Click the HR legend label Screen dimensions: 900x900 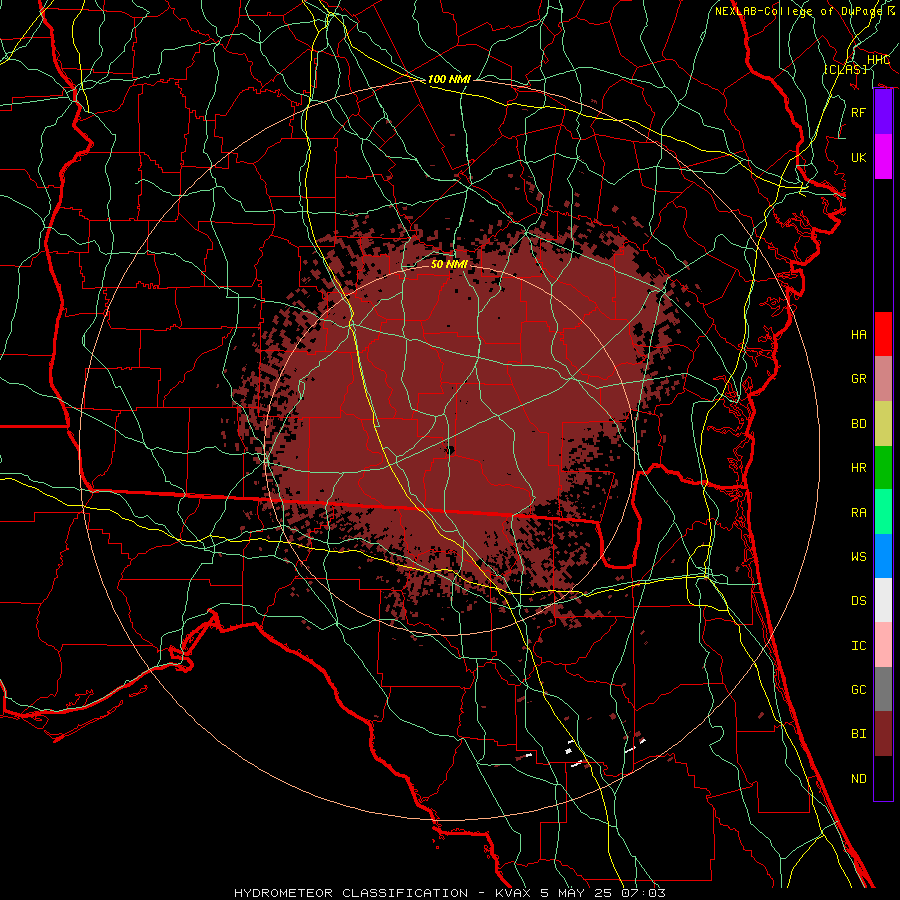(x=859, y=468)
